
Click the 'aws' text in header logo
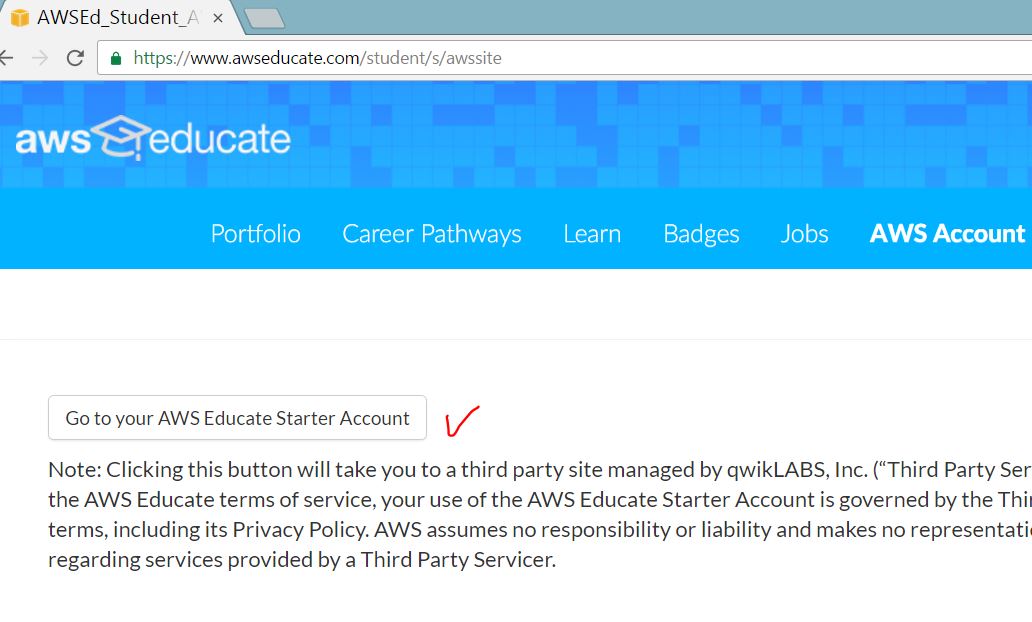(52, 140)
